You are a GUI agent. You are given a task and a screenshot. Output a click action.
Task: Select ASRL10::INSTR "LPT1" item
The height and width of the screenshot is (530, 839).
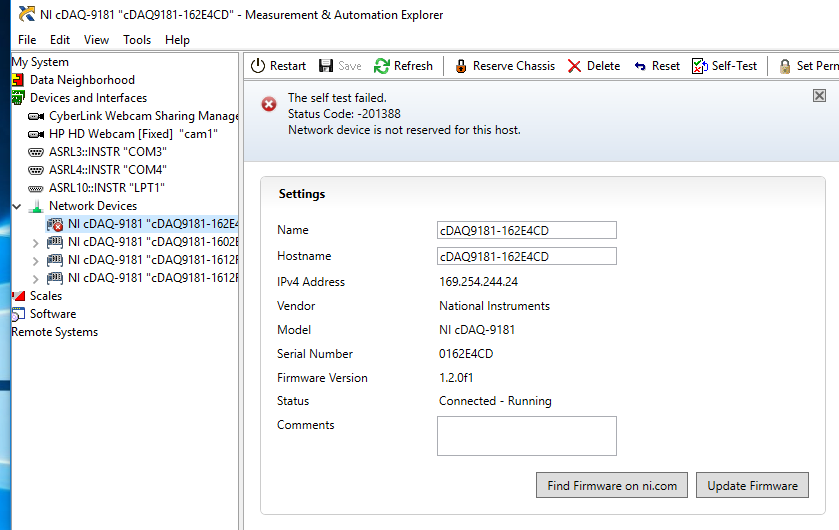coord(106,188)
